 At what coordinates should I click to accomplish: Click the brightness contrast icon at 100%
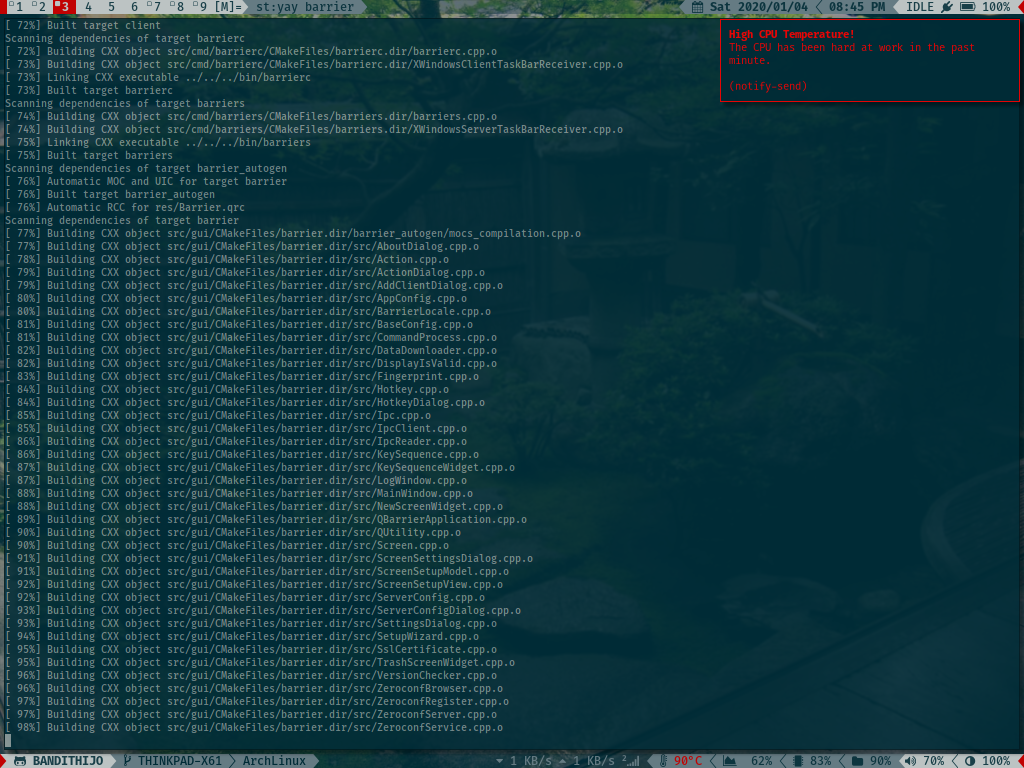pos(969,761)
